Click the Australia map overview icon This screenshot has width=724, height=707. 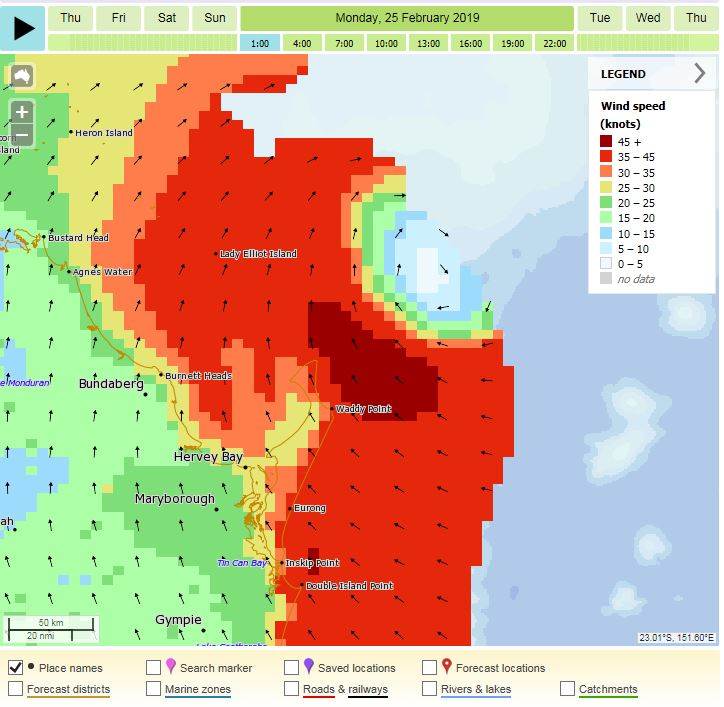point(22,77)
